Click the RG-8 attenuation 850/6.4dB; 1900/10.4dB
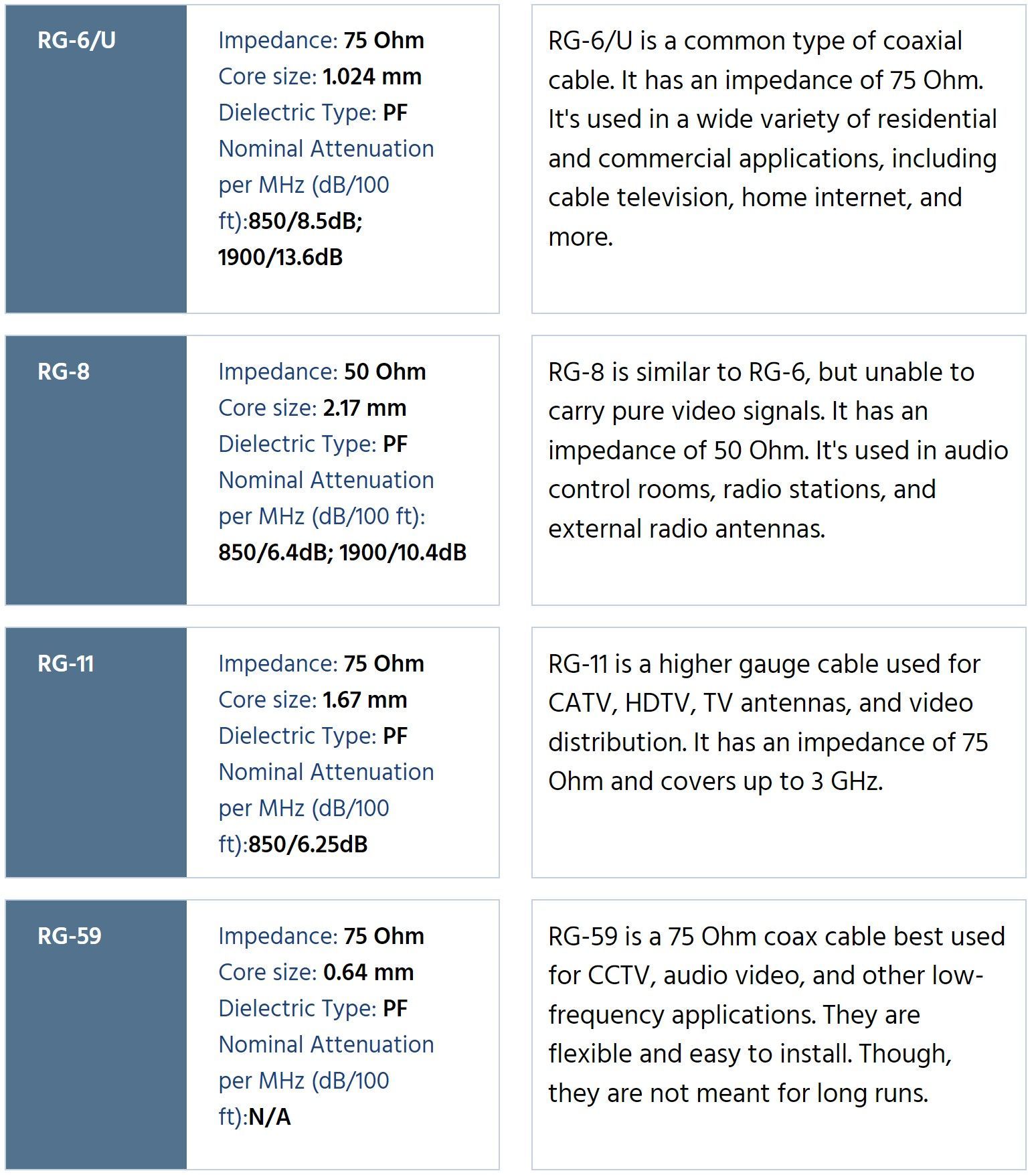 [x=342, y=552]
